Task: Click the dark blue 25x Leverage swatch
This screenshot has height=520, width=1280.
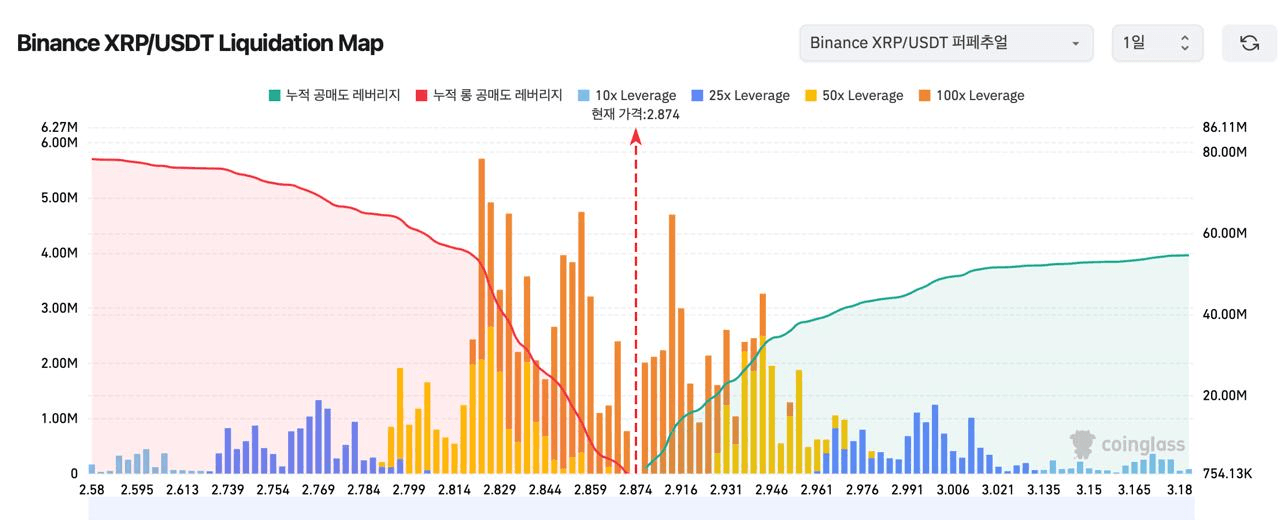Action: (x=697, y=95)
